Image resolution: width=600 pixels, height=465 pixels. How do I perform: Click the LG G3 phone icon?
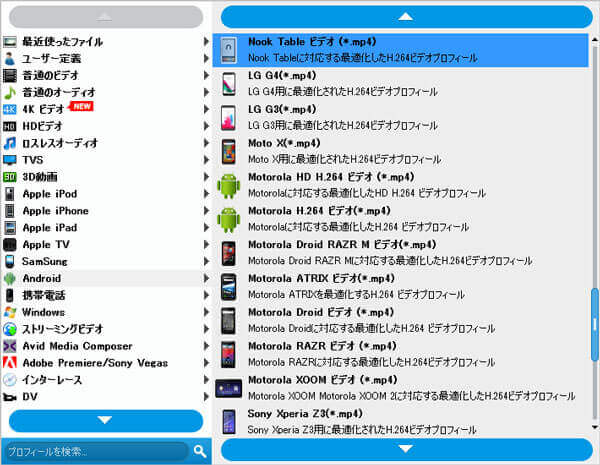[x=229, y=117]
